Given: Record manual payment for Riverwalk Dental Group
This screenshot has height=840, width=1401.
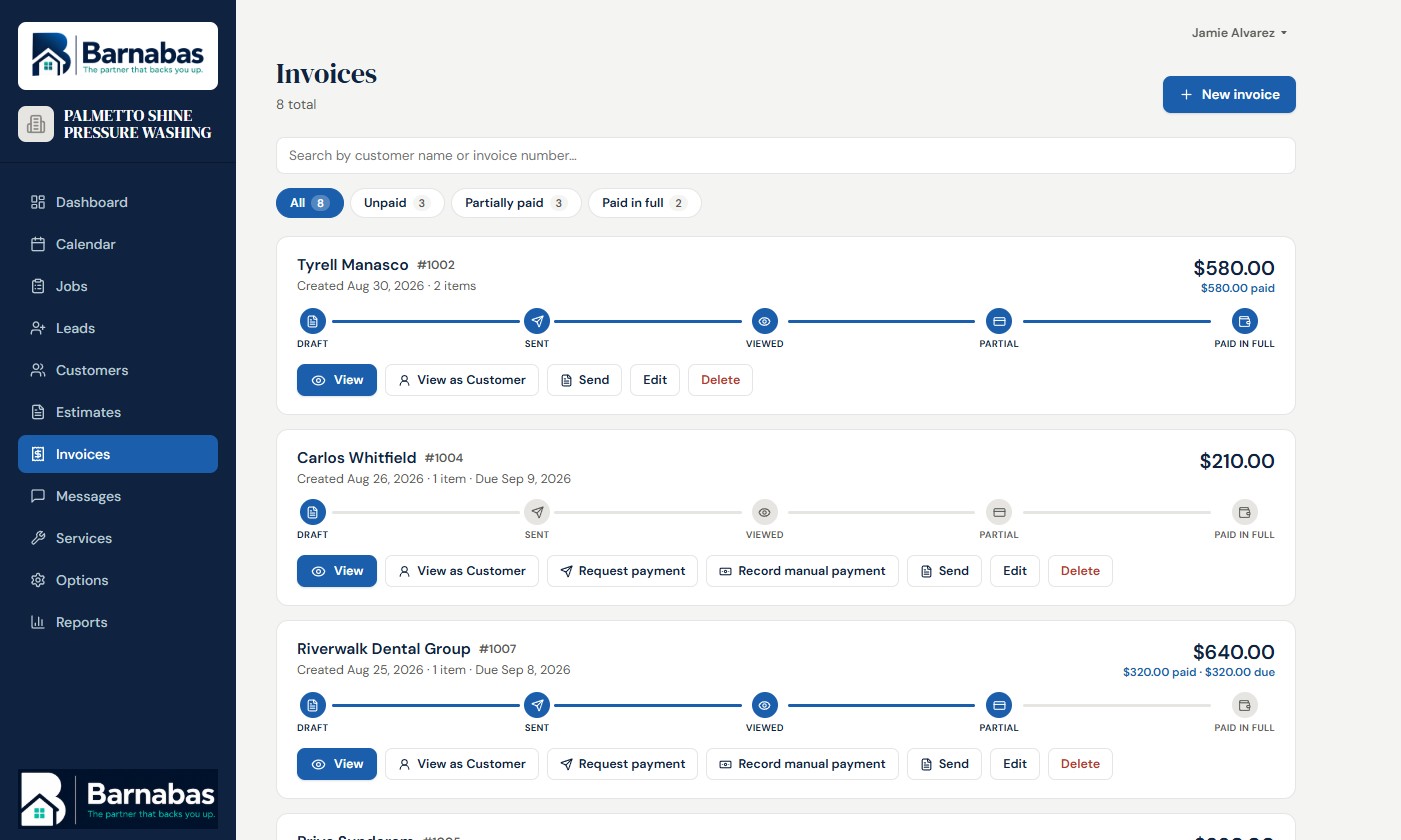Looking at the screenshot, I should (802, 764).
